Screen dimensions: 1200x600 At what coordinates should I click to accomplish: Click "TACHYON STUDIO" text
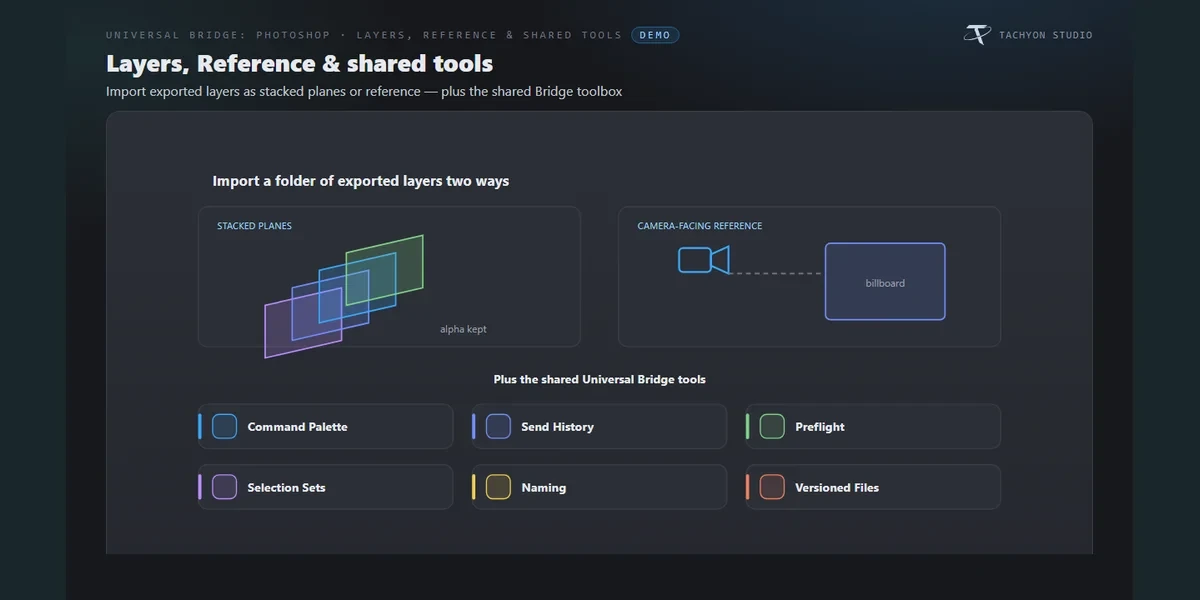point(1046,35)
